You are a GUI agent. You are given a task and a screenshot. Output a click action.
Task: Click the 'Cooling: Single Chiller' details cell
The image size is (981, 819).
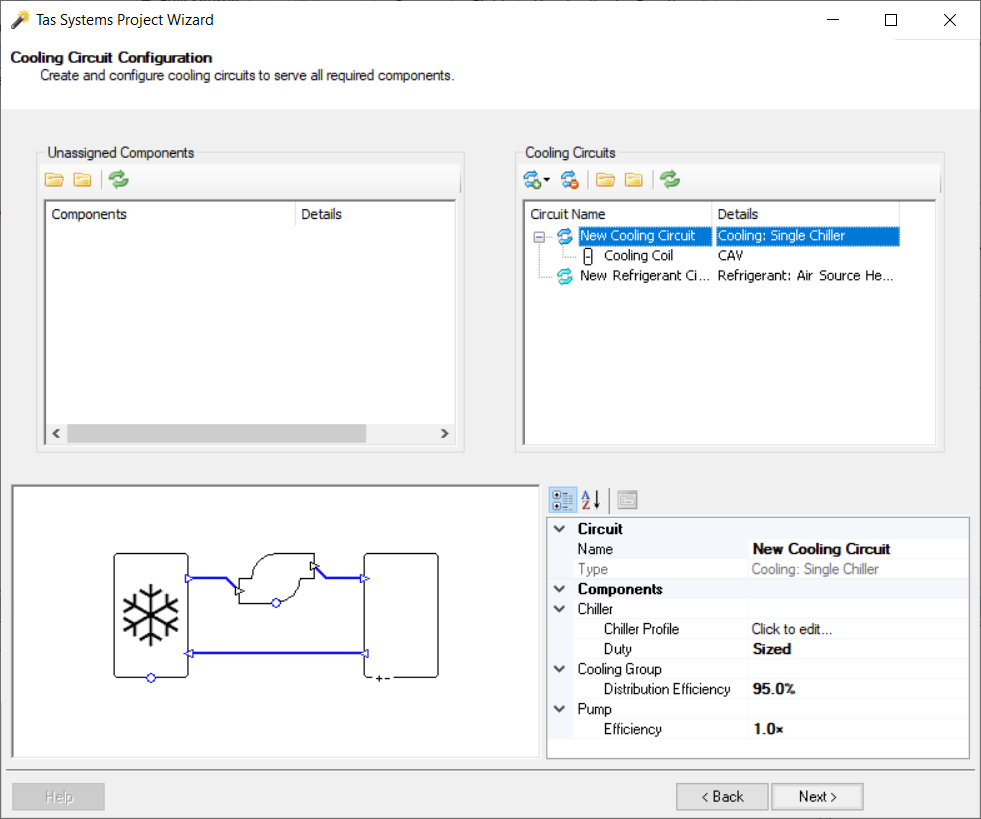808,236
